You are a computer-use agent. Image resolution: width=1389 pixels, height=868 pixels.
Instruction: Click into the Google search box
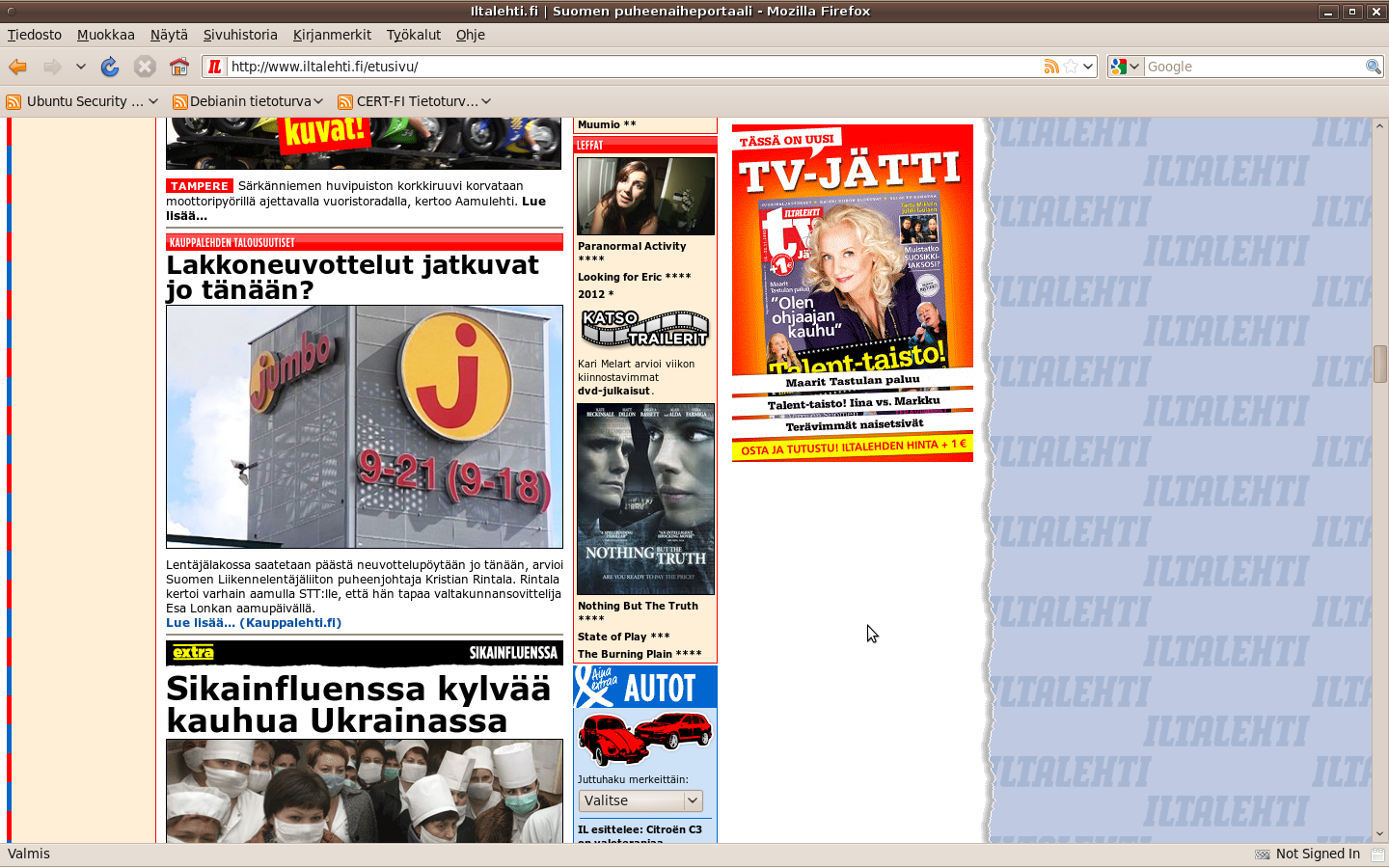click(x=1254, y=67)
